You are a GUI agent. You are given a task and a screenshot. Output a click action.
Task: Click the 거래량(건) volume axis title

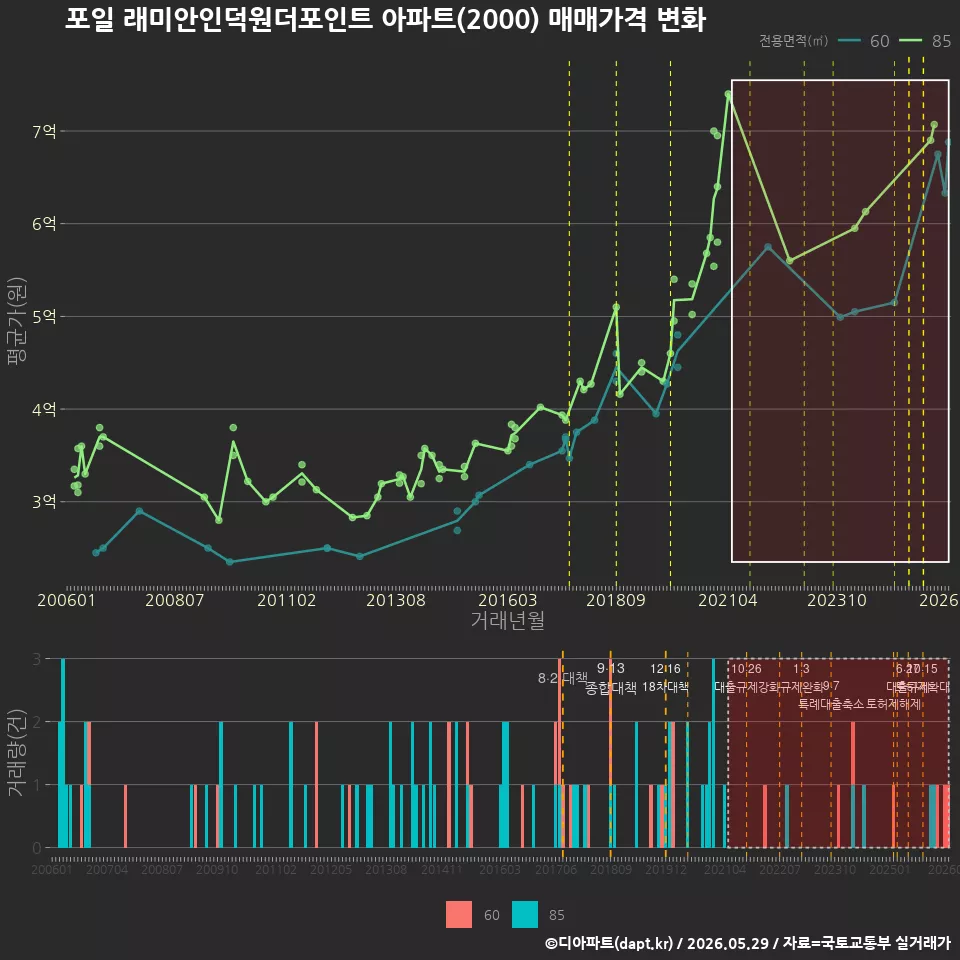[x=17, y=753]
